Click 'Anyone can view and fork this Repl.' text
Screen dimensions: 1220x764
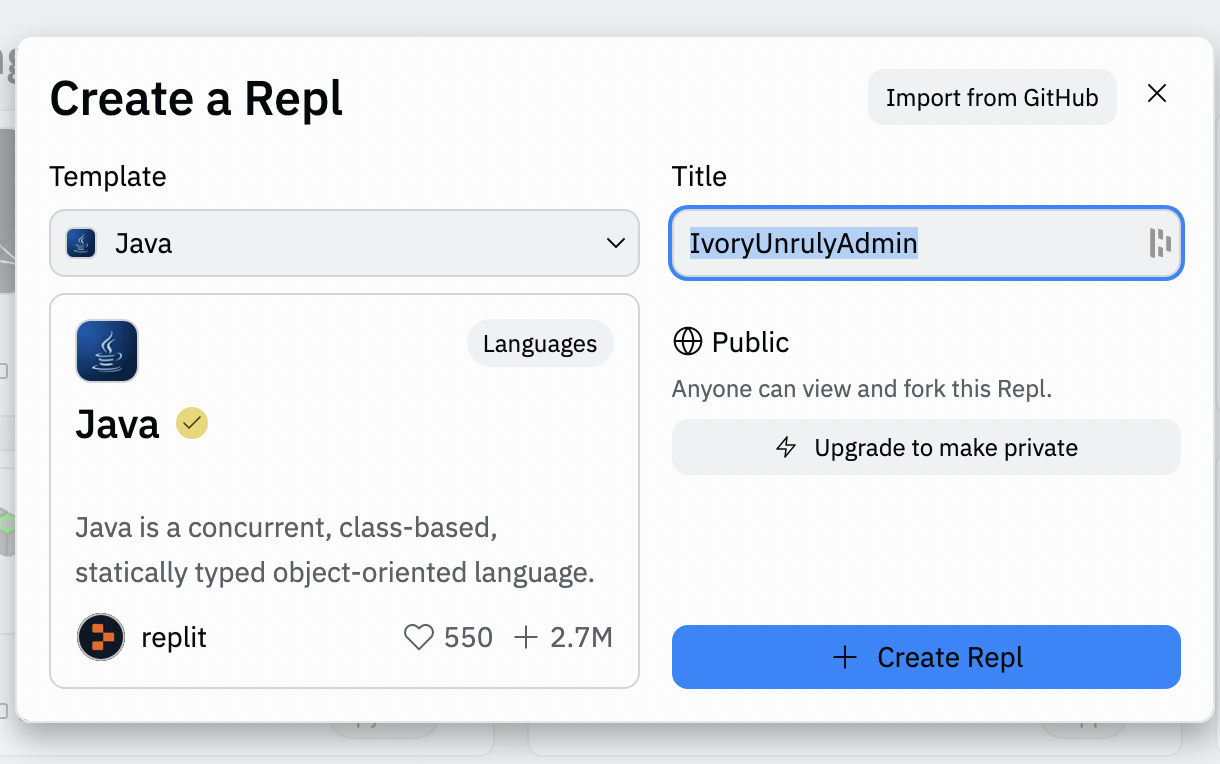pos(862,388)
